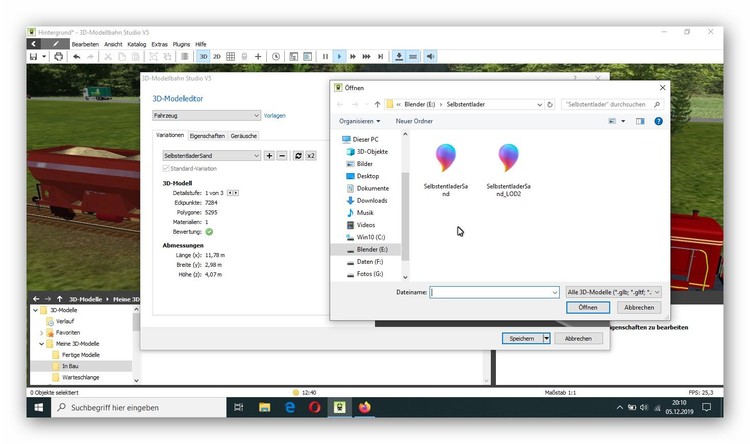Click the x2 scale button

click(311, 156)
